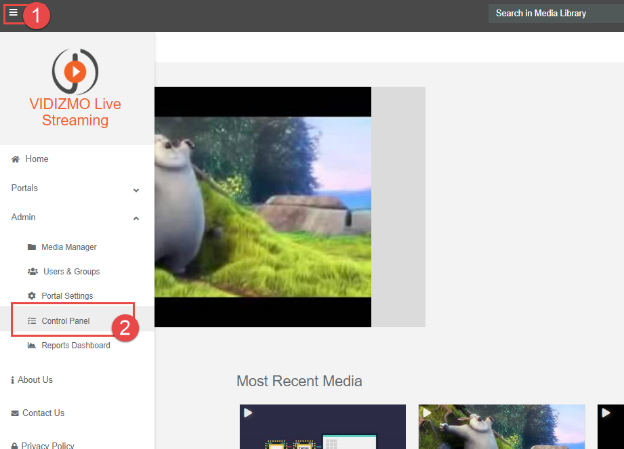
Task: Click the Search in Media Library field
Action: pos(555,13)
